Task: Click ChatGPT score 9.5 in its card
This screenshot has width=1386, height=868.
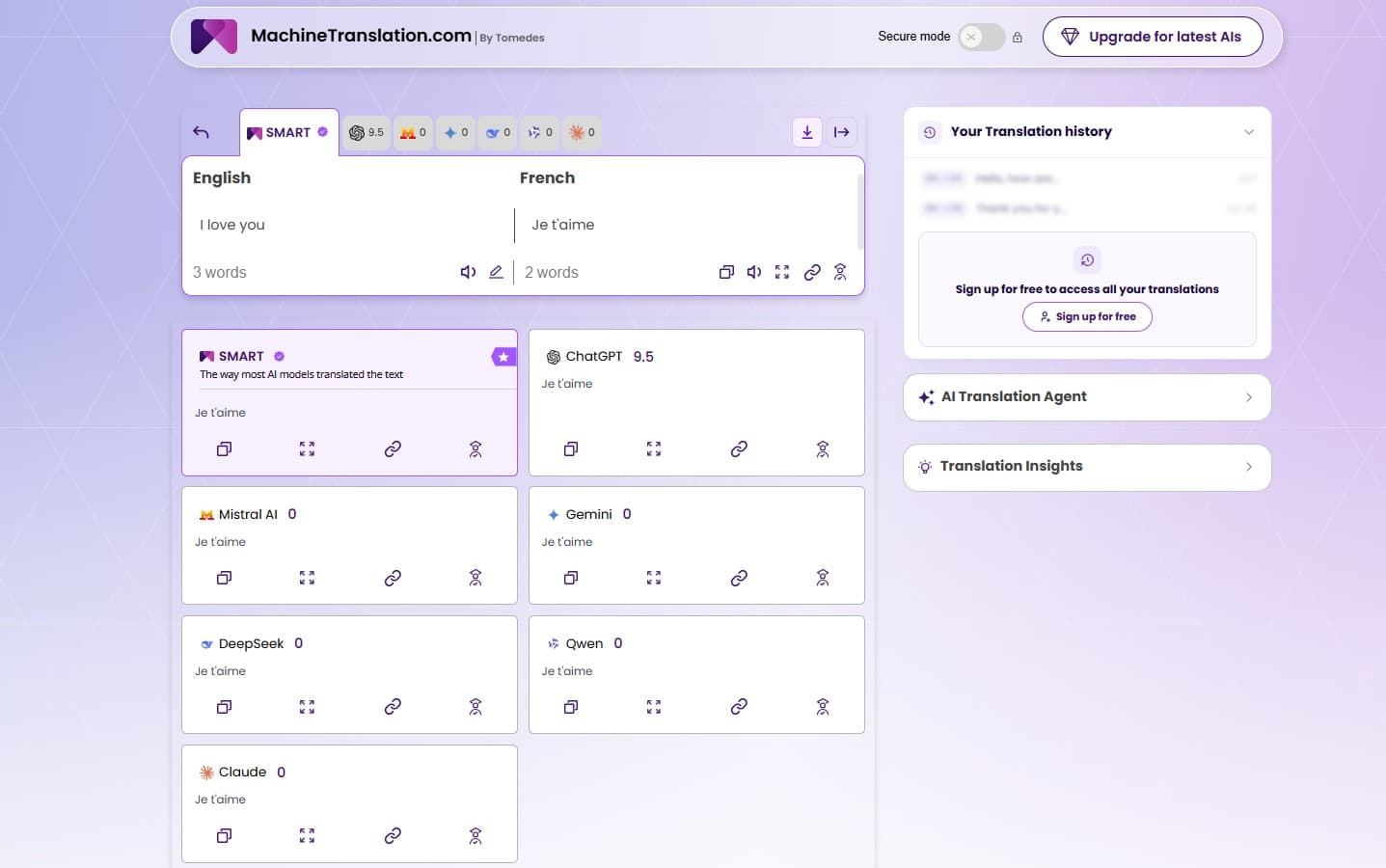Action: 643,357
